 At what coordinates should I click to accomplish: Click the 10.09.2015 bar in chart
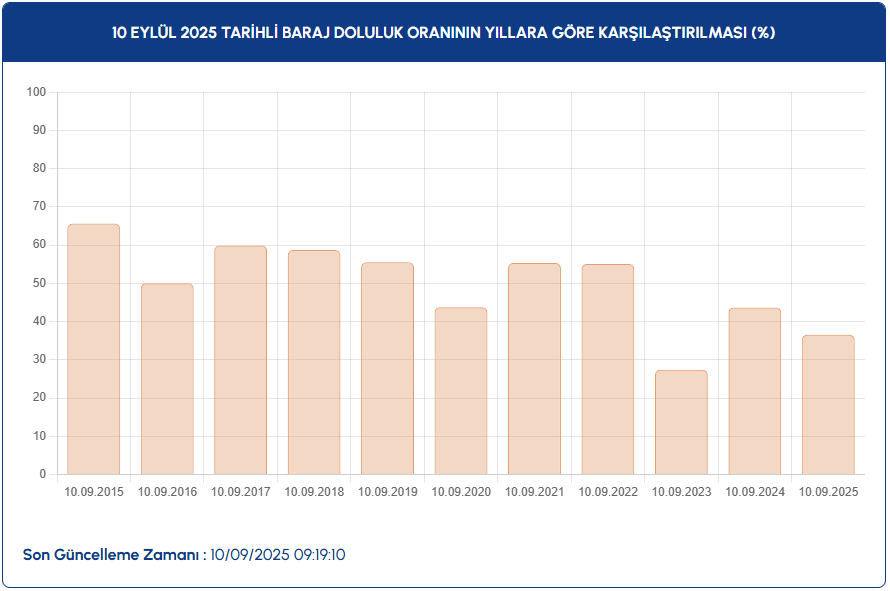[93, 349]
